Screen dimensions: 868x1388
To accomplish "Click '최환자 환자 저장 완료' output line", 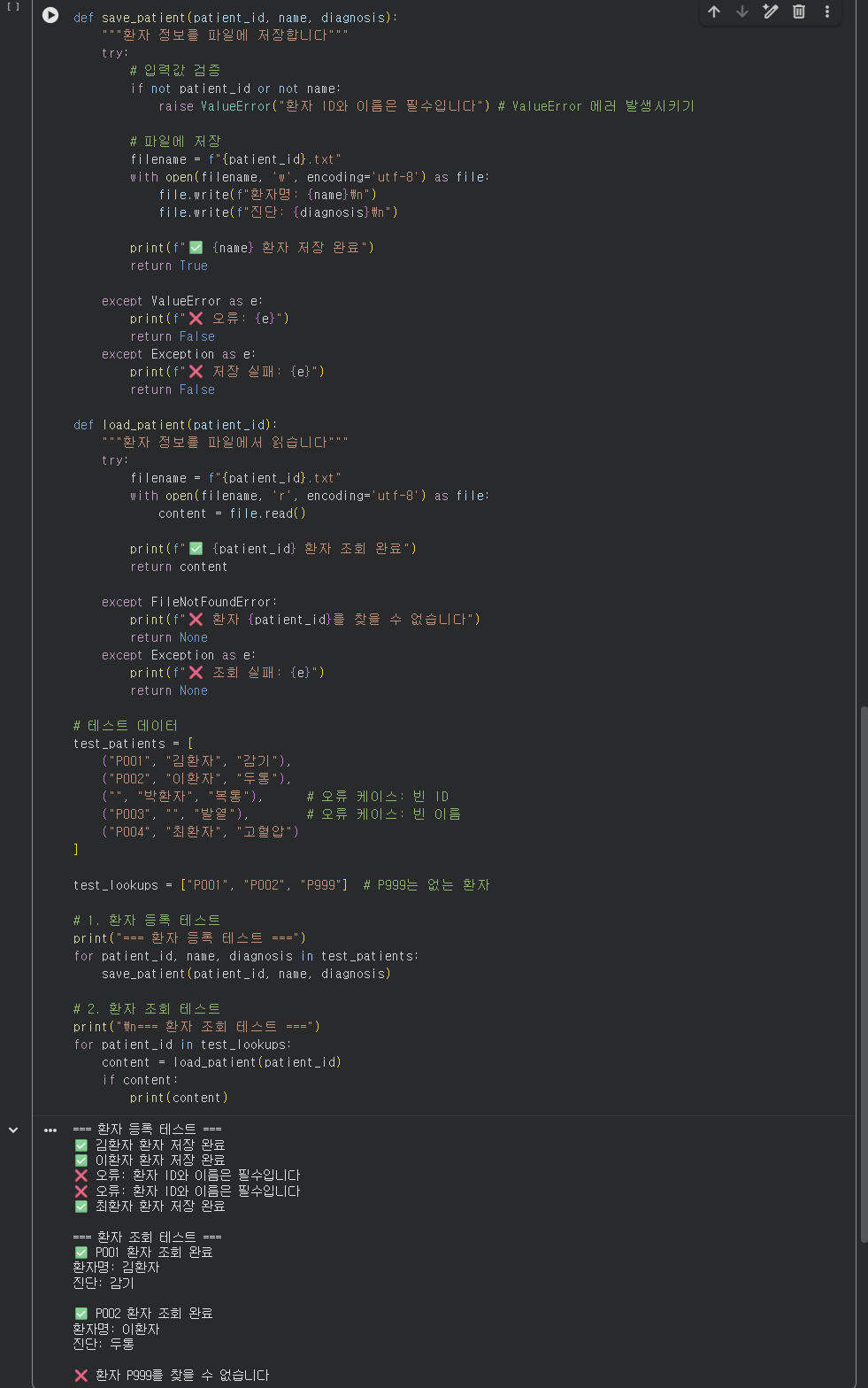I will click(x=150, y=1207).
